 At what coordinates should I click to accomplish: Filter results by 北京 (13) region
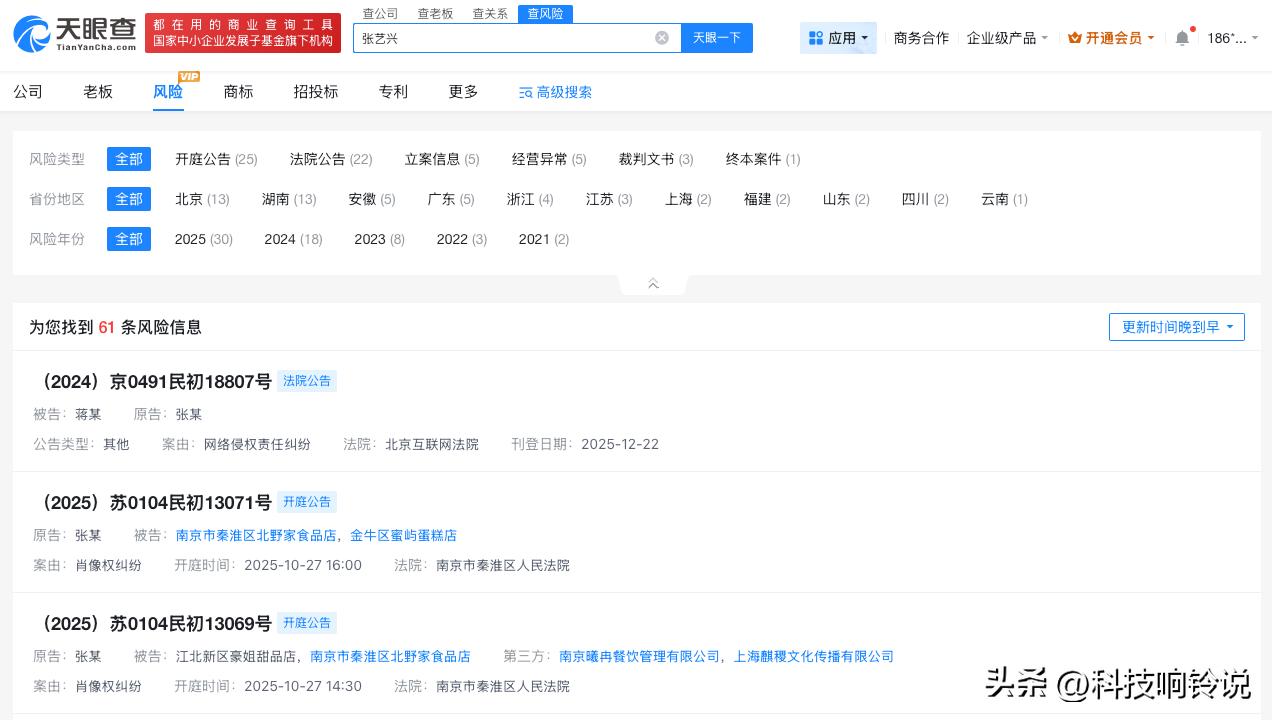coord(201,199)
